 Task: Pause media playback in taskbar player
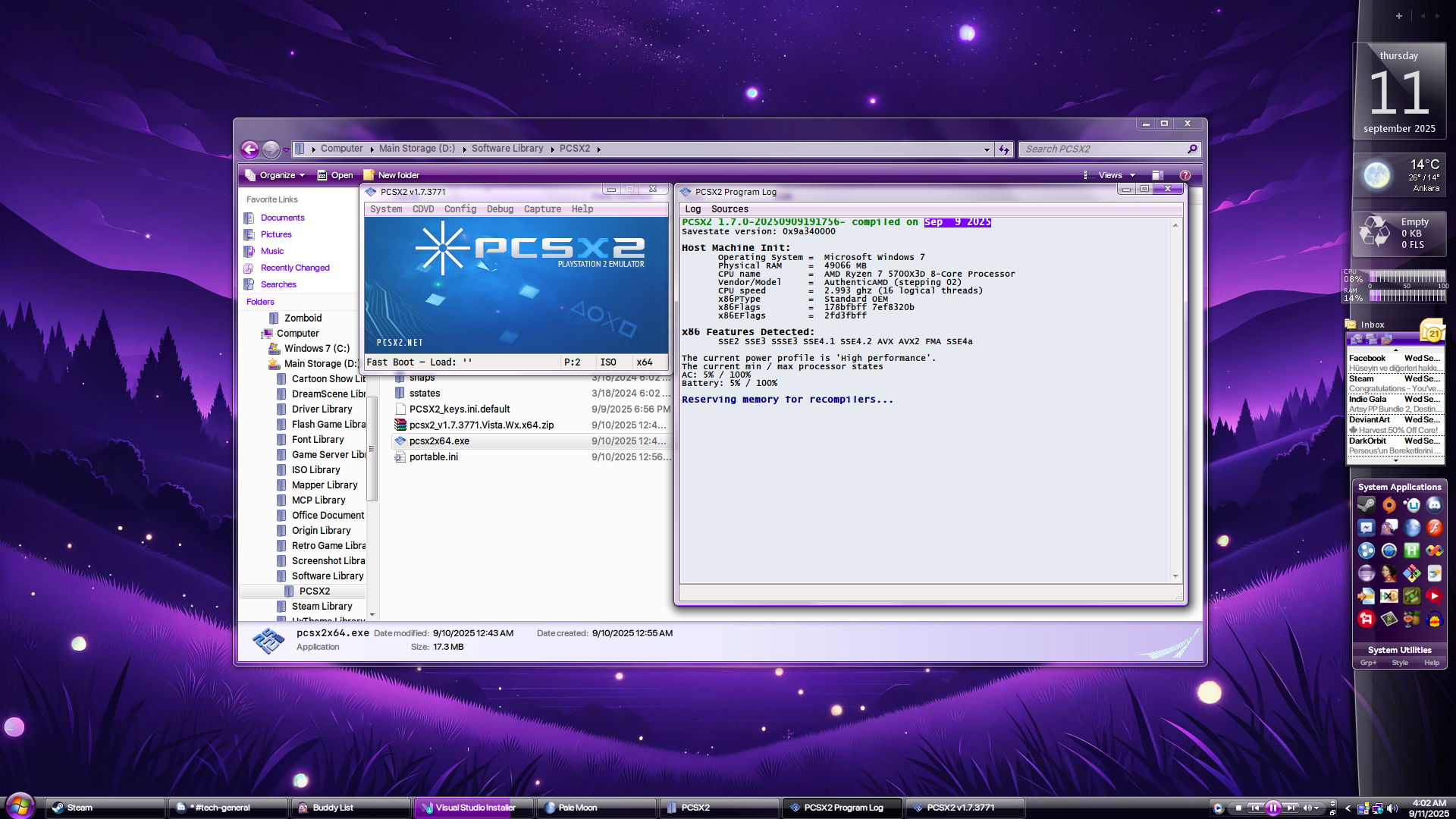[x=1273, y=808]
